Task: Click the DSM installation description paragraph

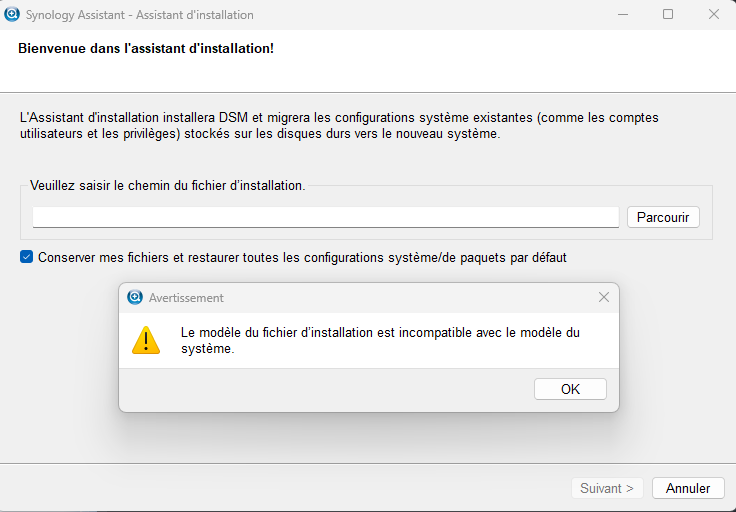Action: tap(340, 125)
